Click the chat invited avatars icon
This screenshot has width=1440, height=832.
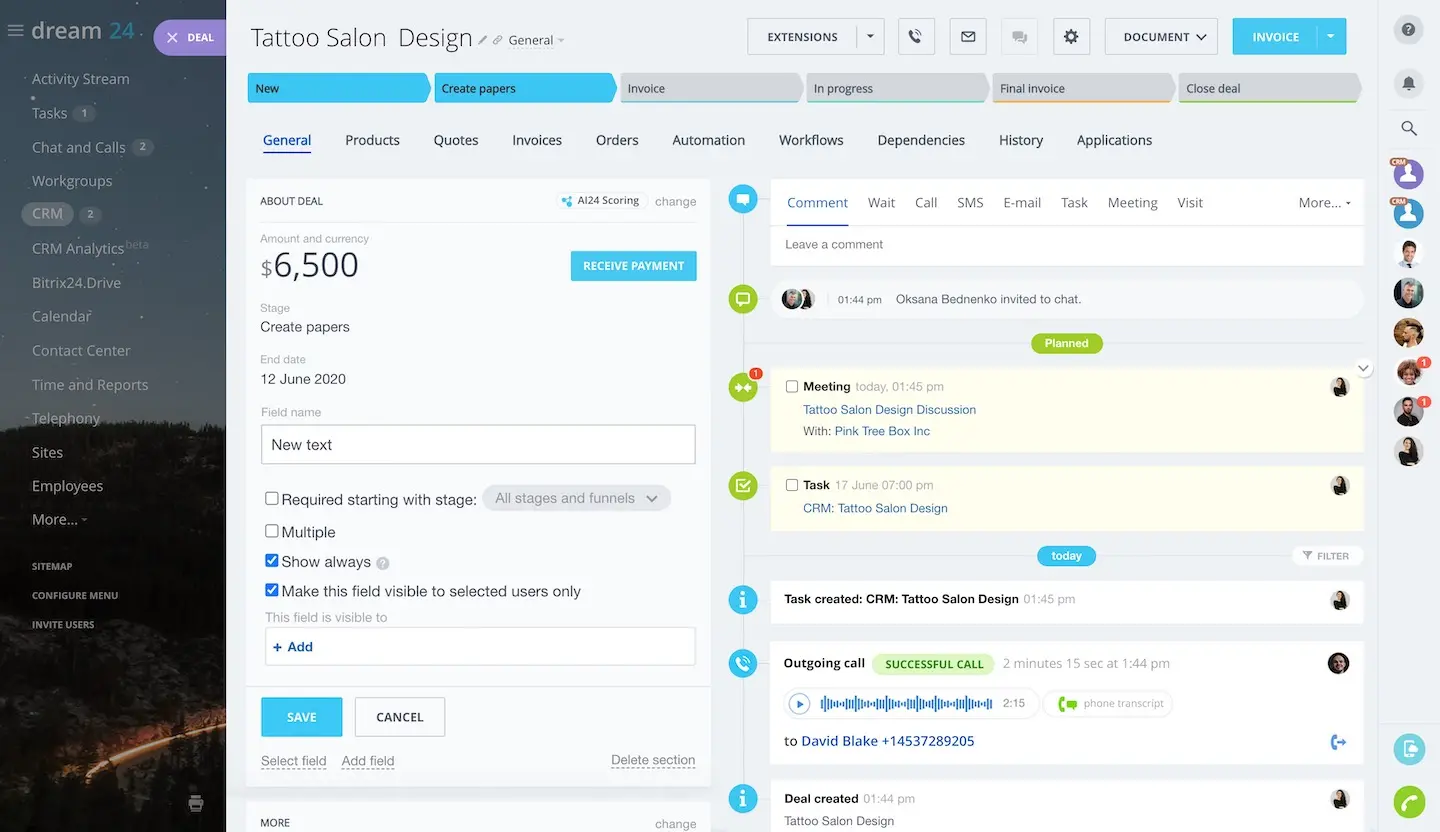click(798, 299)
